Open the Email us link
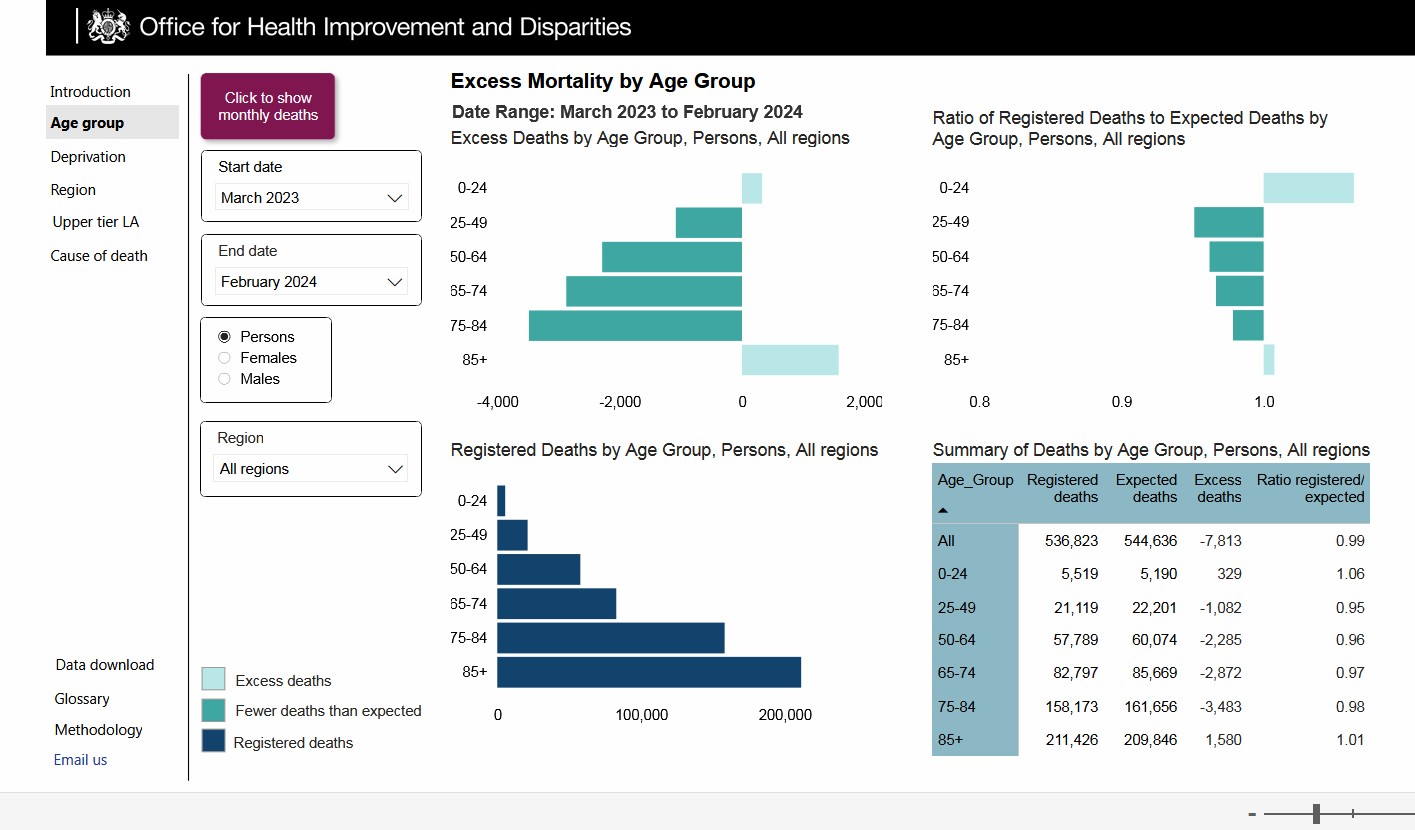The image size is (1415, 830). coord(80,760)
